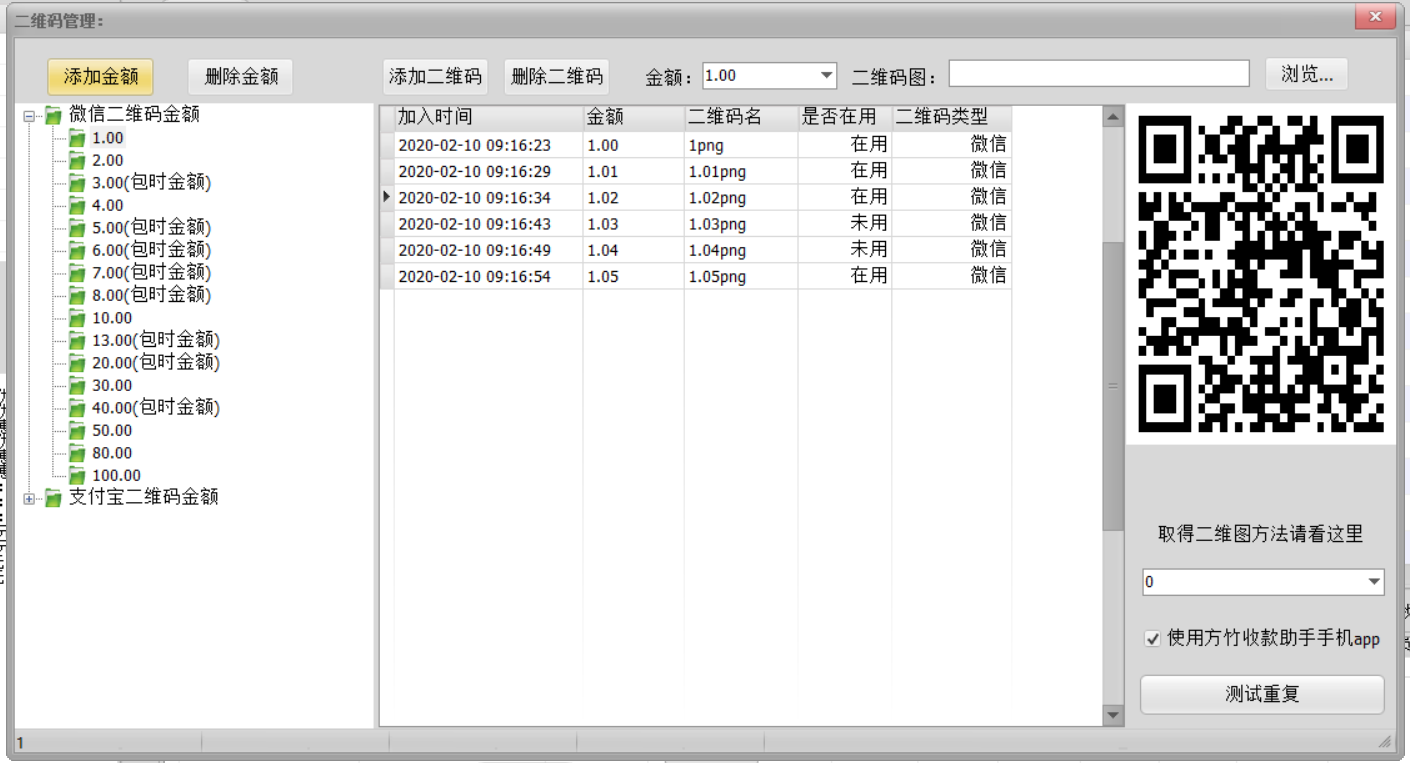Open the 金额 dropdown list
Image resolution: width=1410 pixels, height=763 pixels.
point(826,76)
